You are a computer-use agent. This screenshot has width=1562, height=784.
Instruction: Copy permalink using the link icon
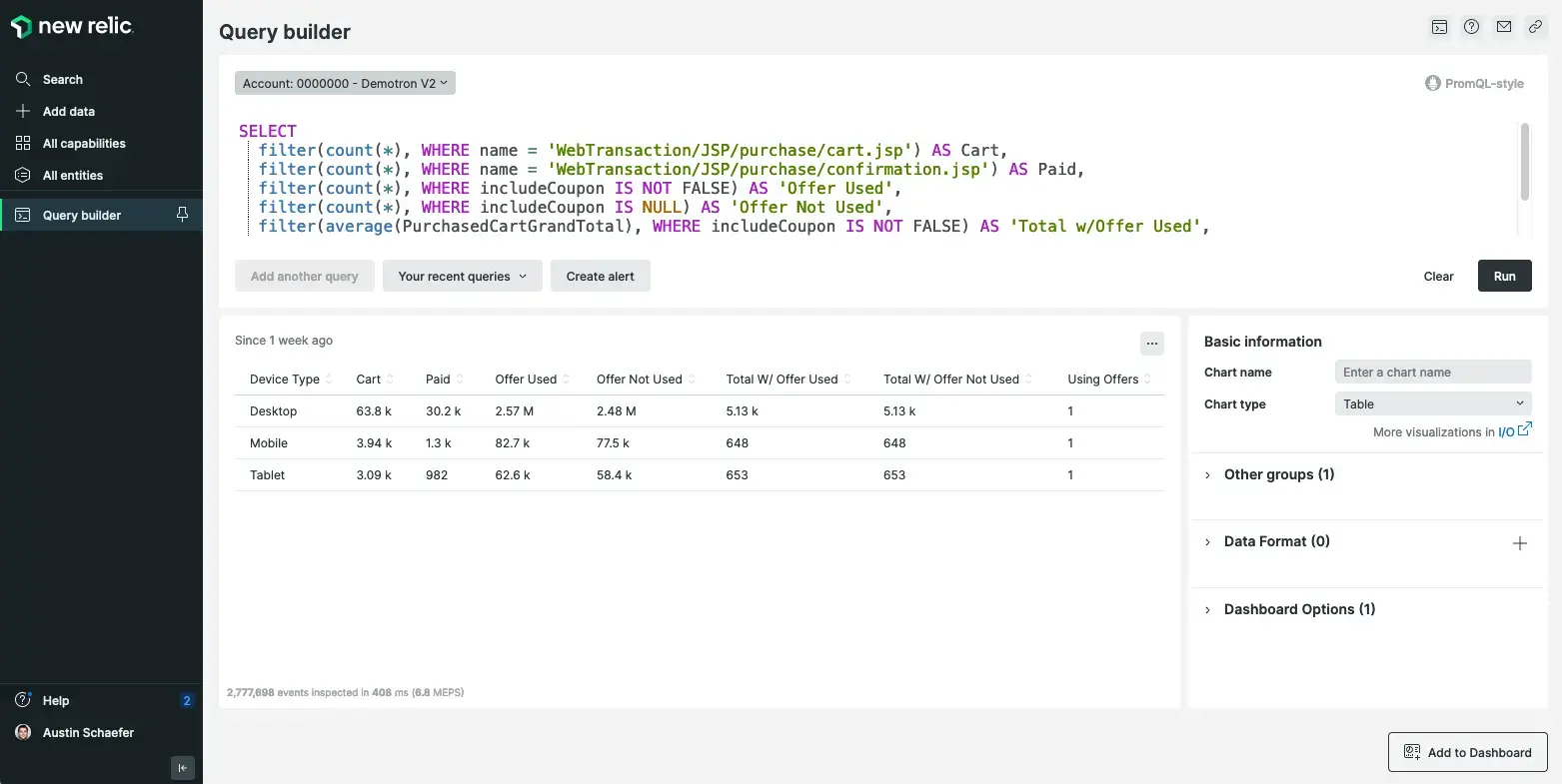pos(1535,27)
